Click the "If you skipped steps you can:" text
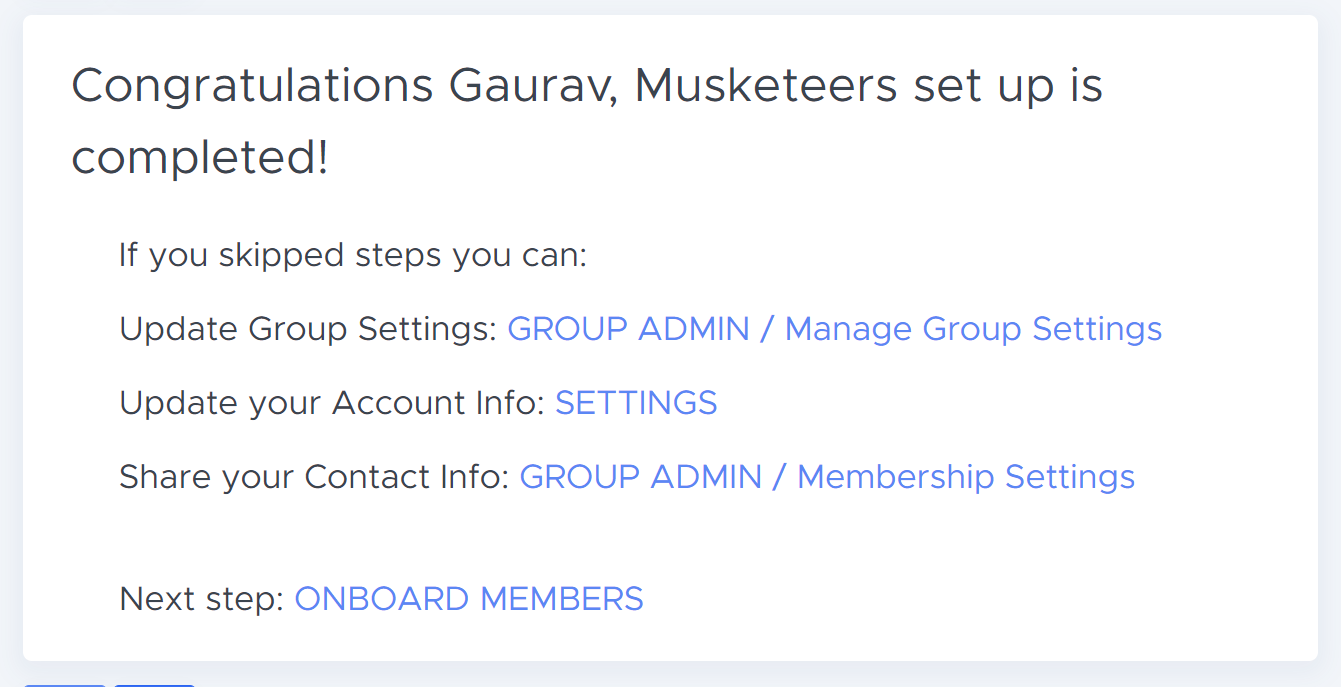Image resolution: width=1341 pixels, height=687 pixels. click(353, 255)
